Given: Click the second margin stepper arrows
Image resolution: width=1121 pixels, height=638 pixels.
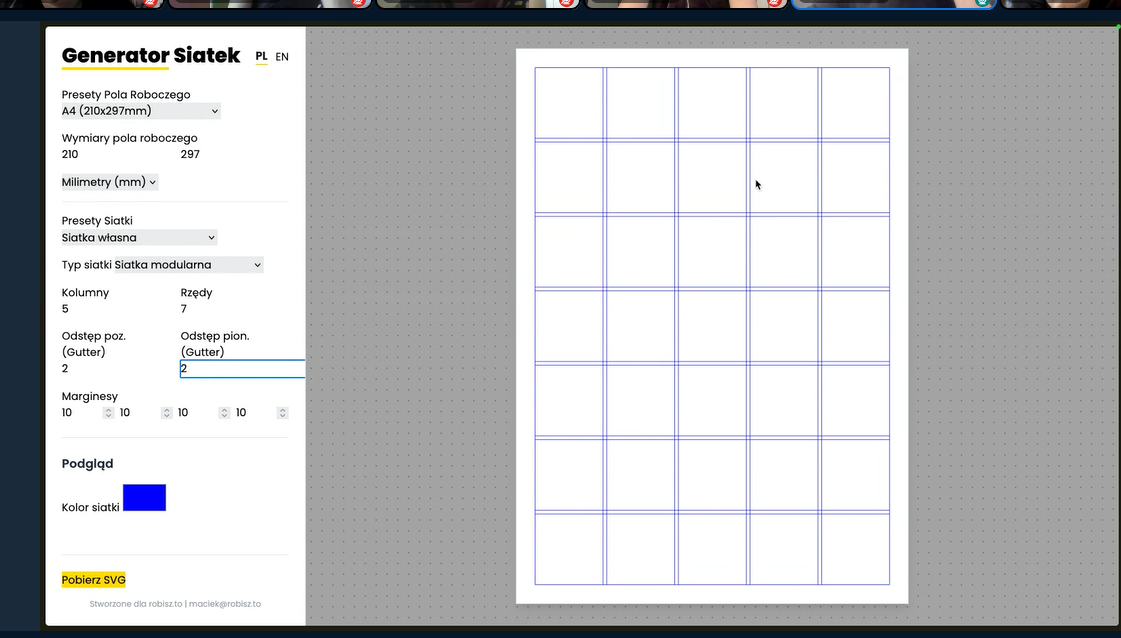Looking at the screenshot, I should point(167,413).
